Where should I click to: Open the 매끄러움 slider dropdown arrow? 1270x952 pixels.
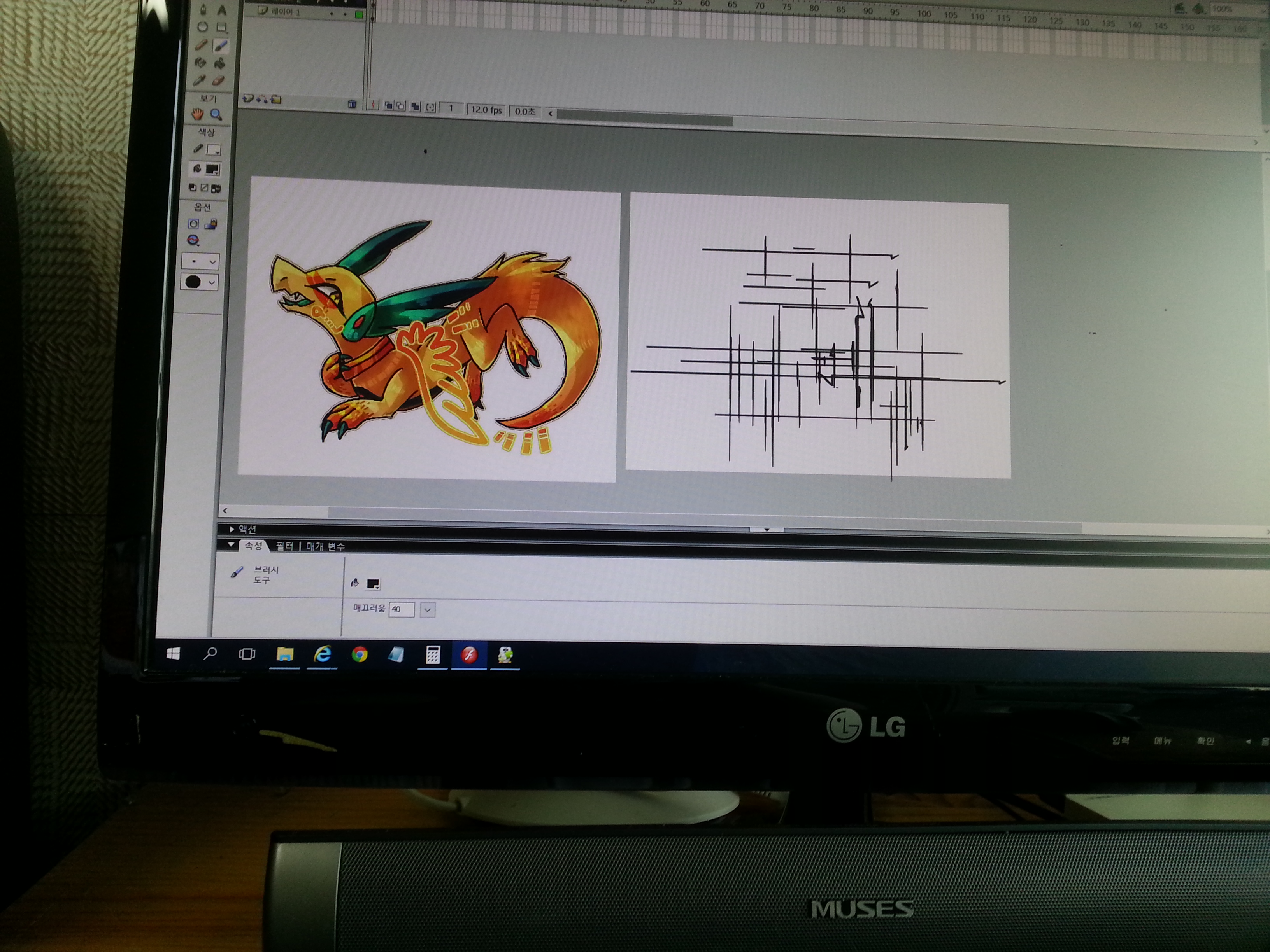tap(428, 609)
